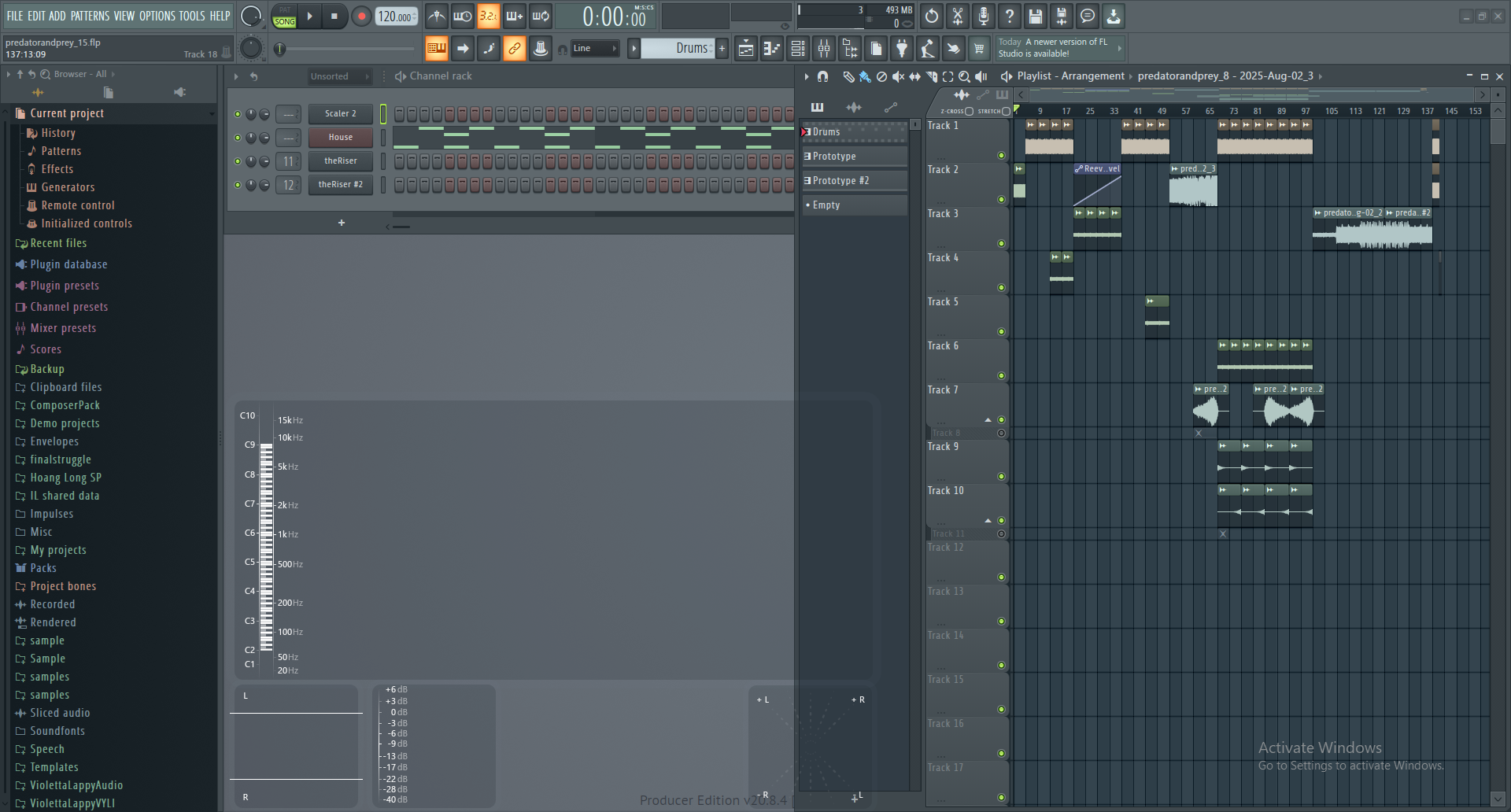Open the OPTIONS menu
Screen dimensions: 1511x812
(x=157, y=16)
